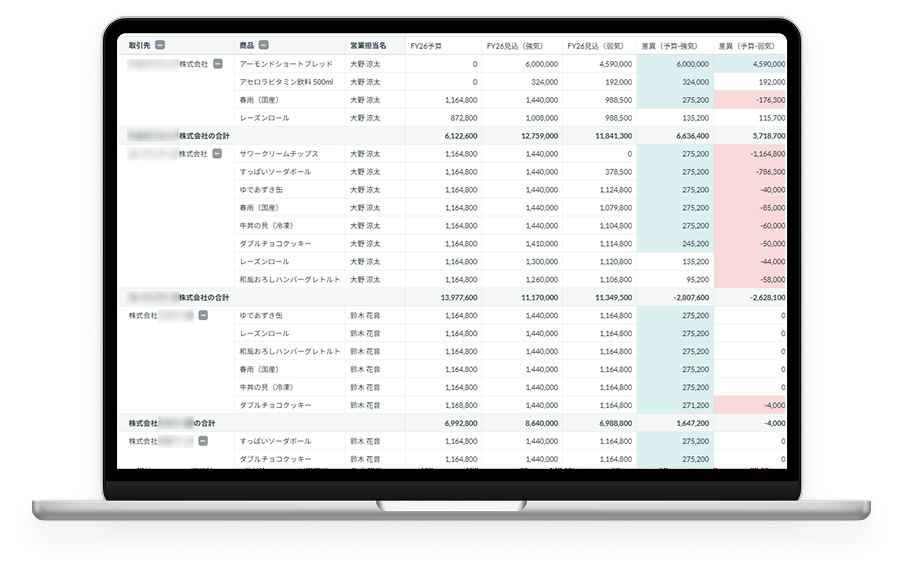
Task: Click the 872,800 budget cell
Action: [x=443, y=118]
